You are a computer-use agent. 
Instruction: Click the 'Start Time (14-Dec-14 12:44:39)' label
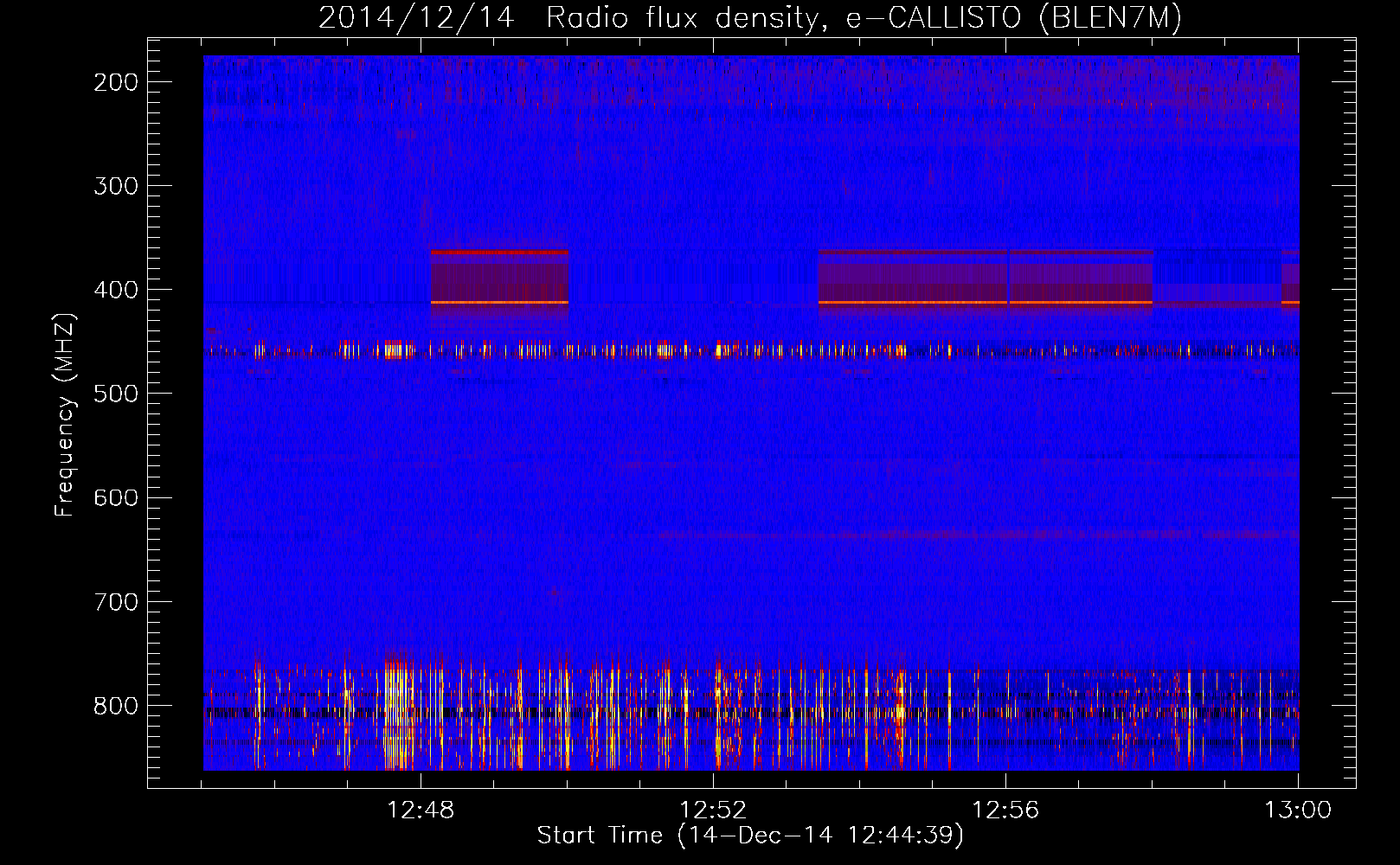[x=750, y=836]
